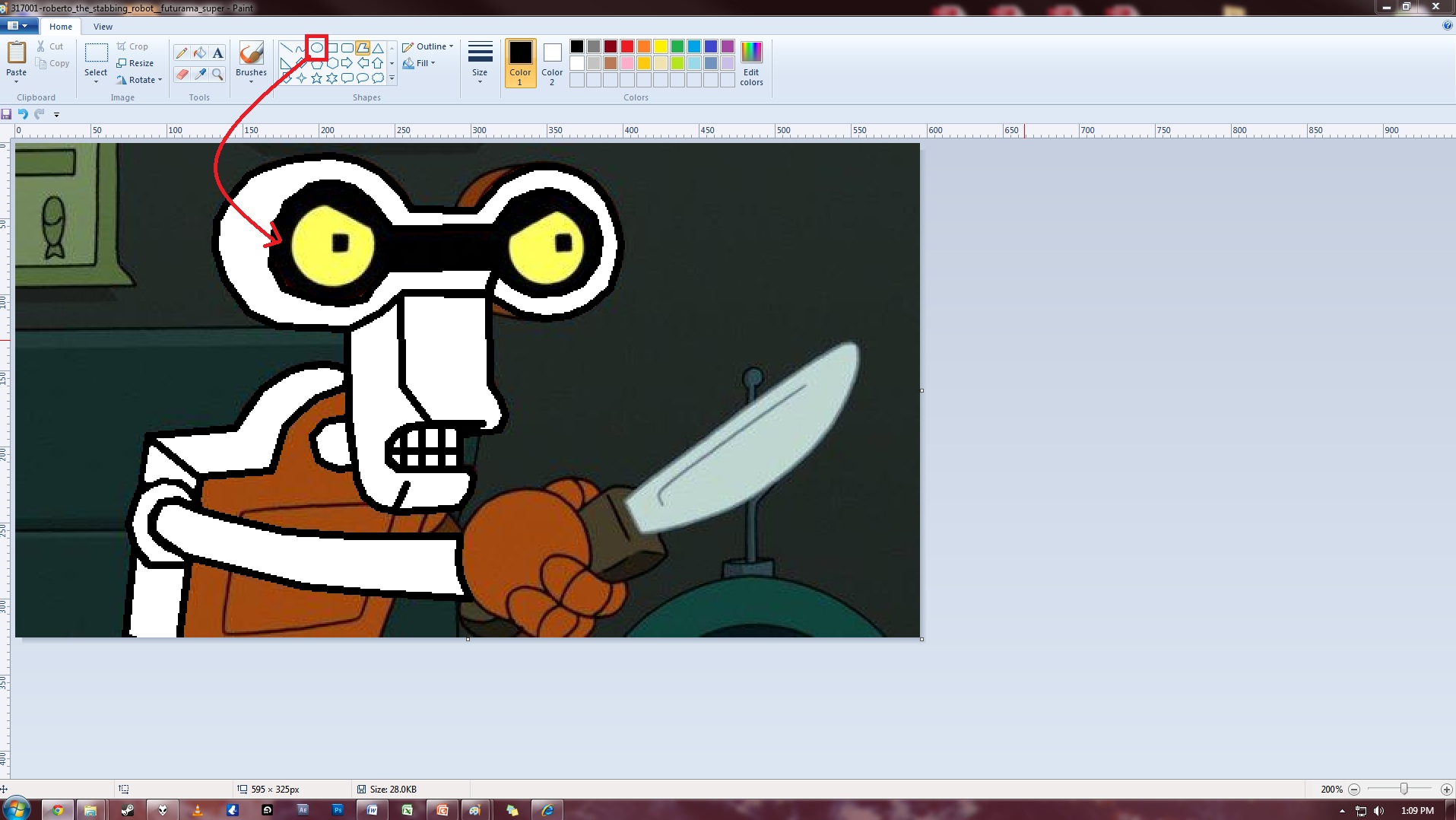1456x820 pixels.
Task: Open the Windows Start button
Action: point(16,809)
